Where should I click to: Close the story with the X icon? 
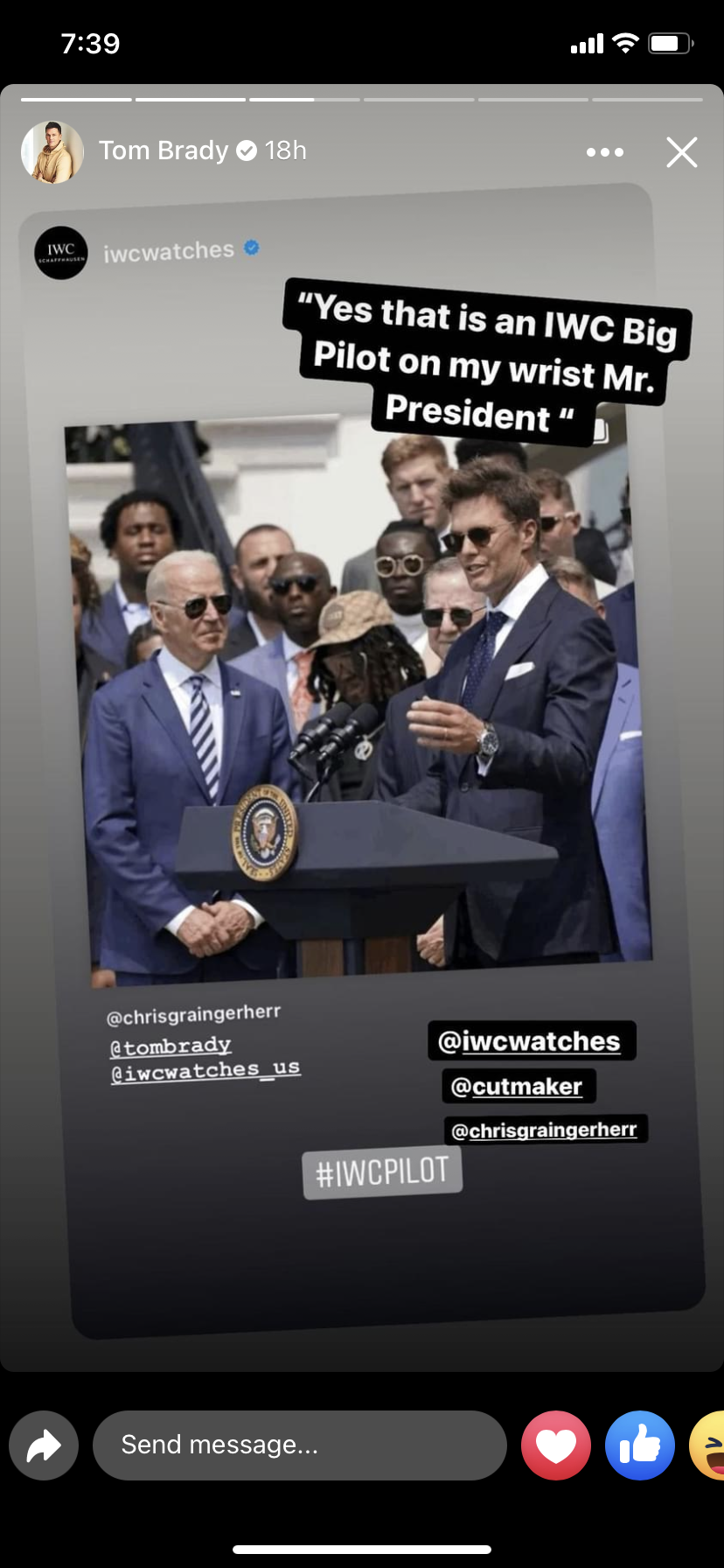click(x=682, y=152)
